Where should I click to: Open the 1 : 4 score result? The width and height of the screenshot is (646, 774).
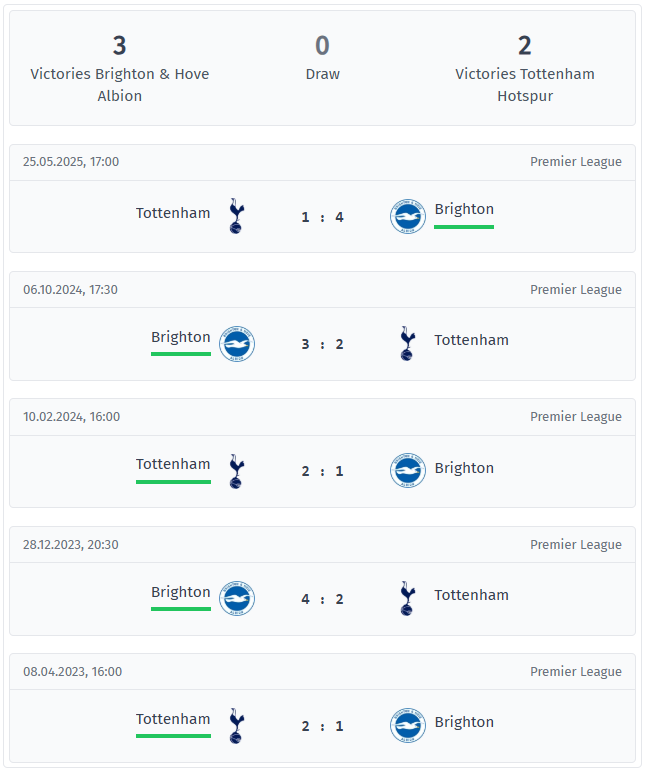tap(322, 217)
